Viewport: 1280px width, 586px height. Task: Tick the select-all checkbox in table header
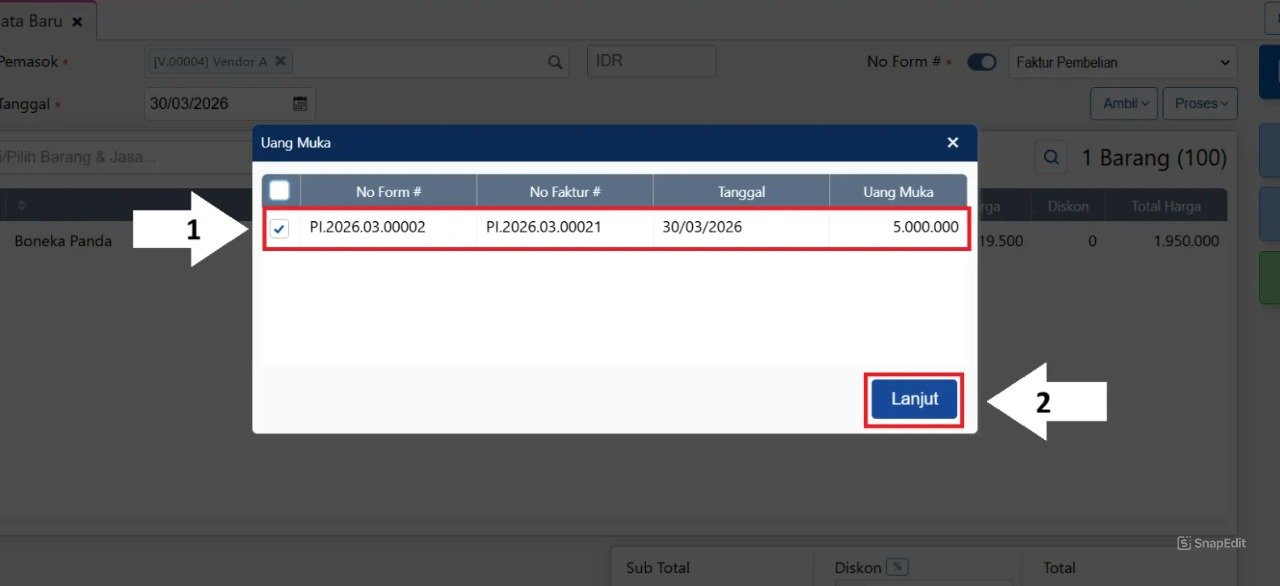tap(280, 190)
